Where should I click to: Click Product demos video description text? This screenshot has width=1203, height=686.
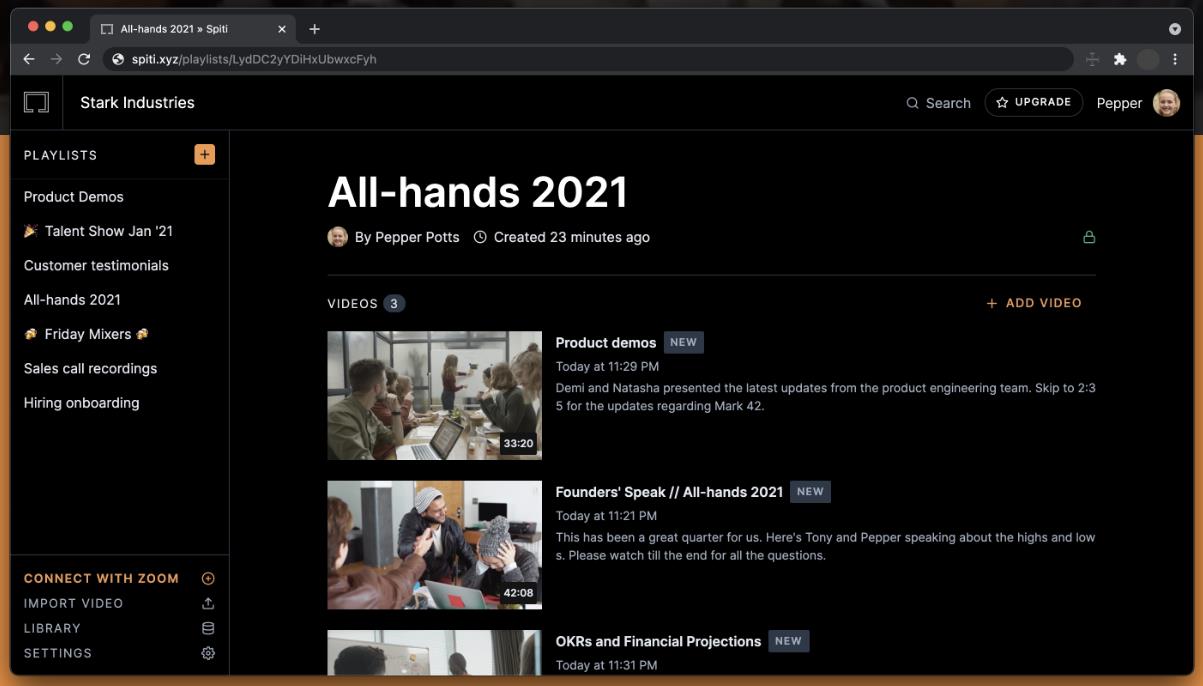pyautogui.click(x=825, y=397)
